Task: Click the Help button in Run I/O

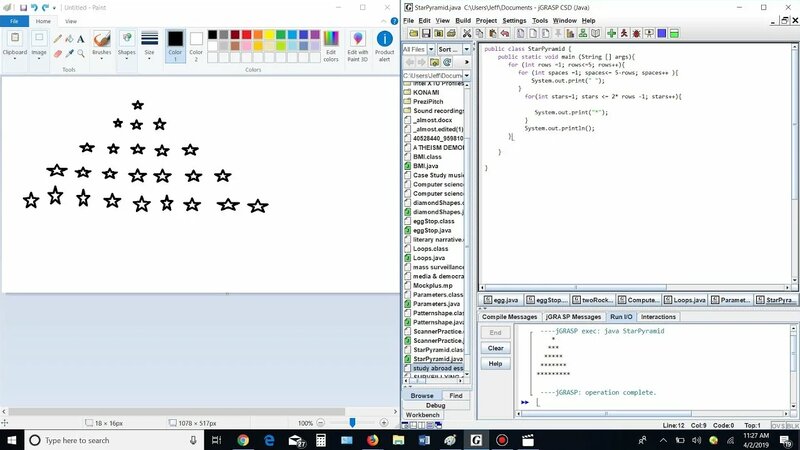Action: pos(495,364)
